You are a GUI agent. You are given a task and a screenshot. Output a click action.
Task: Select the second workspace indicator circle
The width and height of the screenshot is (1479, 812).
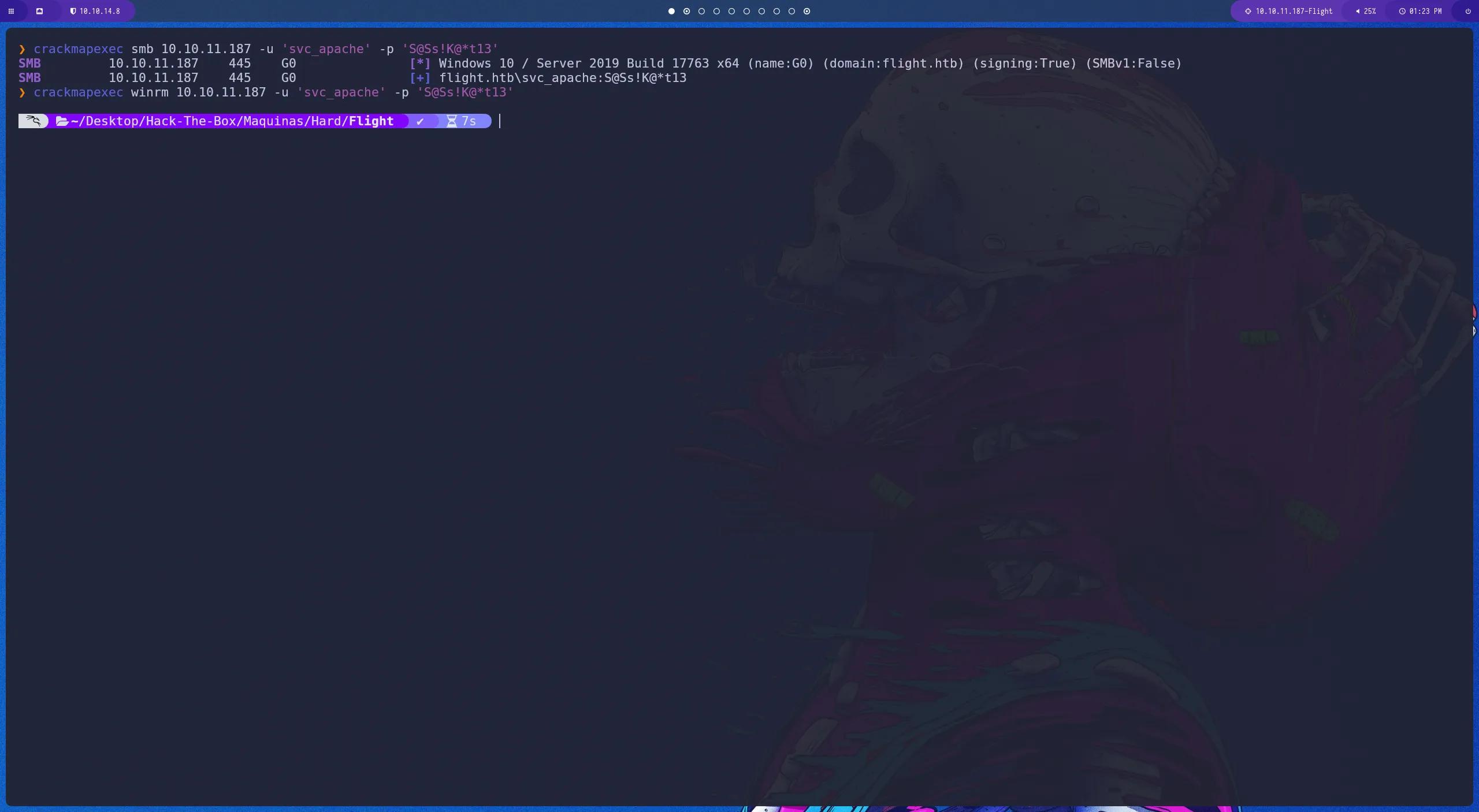[686, 11]
